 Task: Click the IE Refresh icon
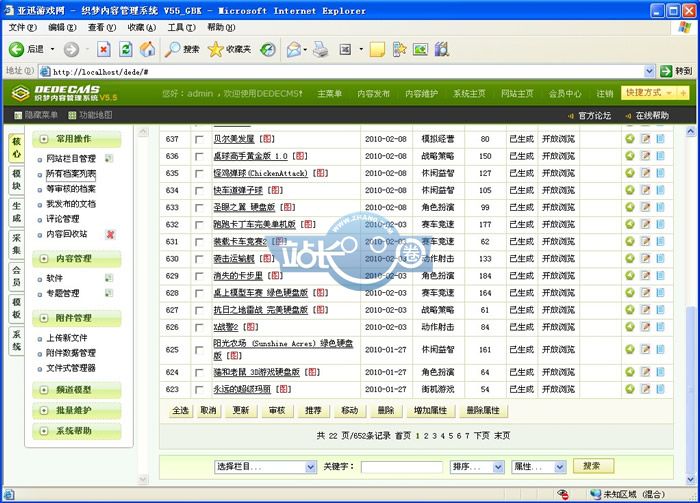125,49
